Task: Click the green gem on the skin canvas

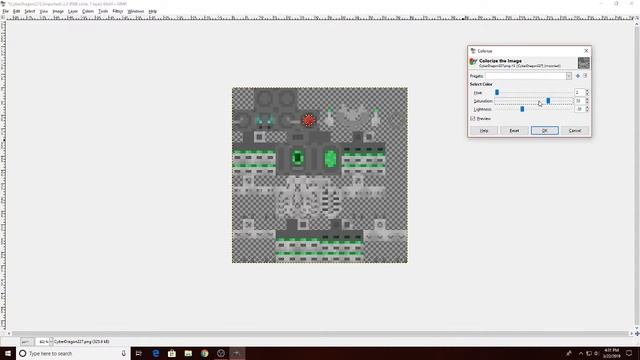Action: pyautogui.click(x=330, y=159)
